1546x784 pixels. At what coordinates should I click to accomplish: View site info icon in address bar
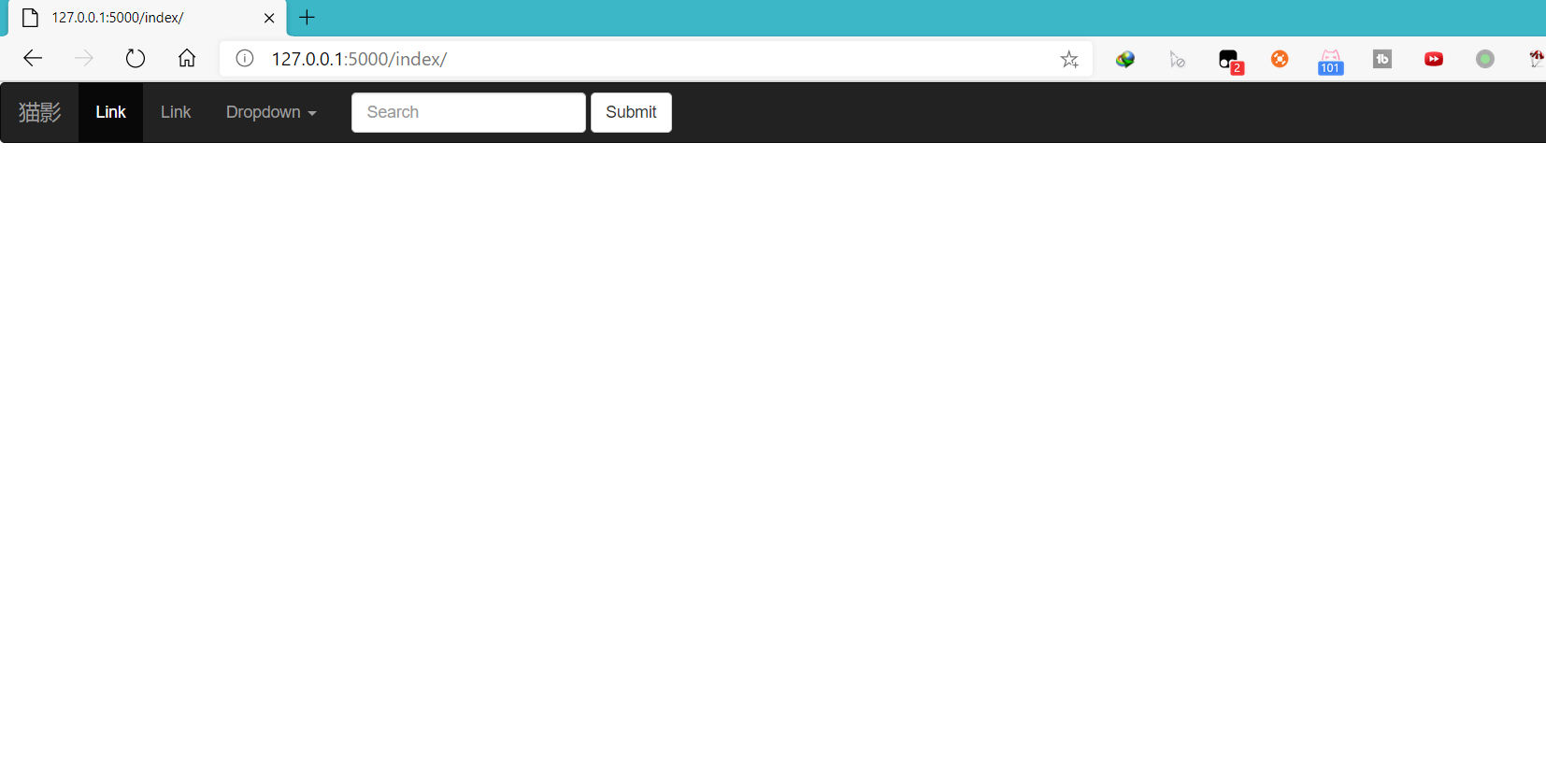click(245, 59)
